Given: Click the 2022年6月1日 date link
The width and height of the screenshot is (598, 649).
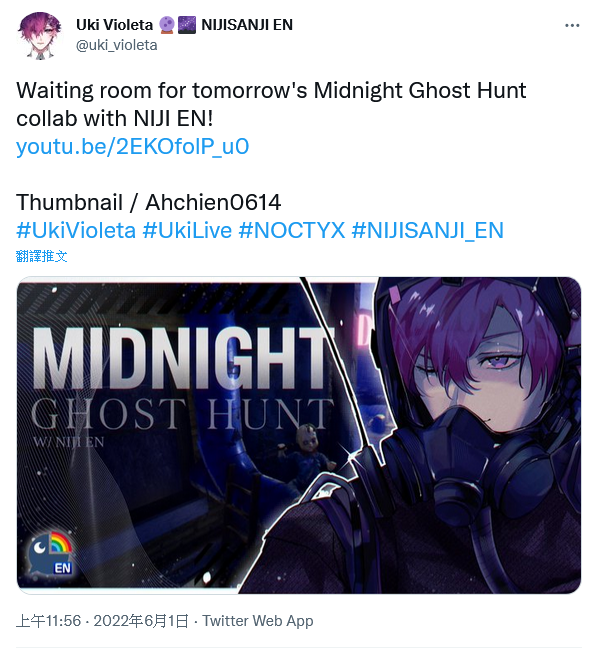Looking at the screenshot, I should pyautogui.click(x=141, y=621).
